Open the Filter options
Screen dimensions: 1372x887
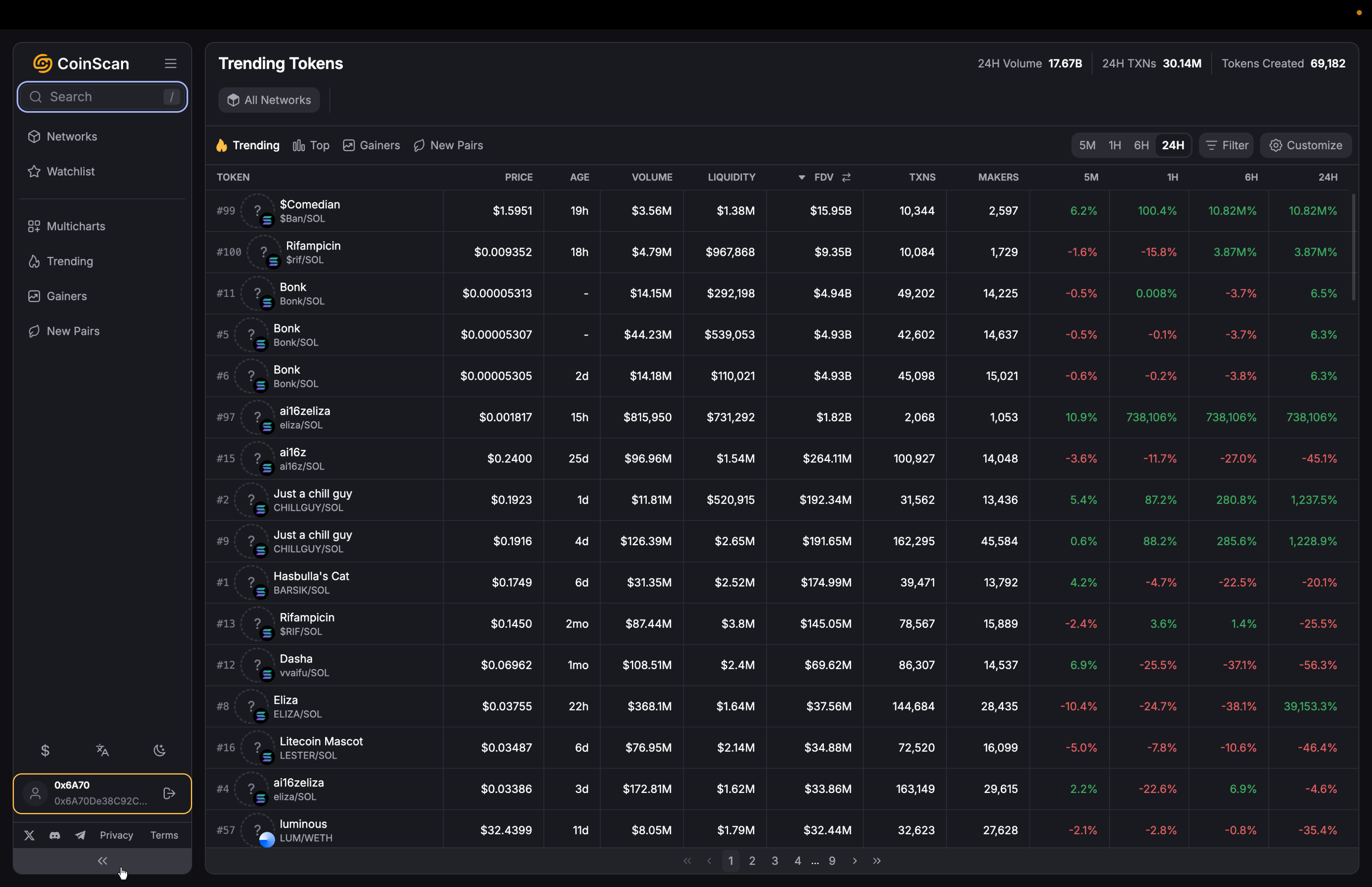(1227, 145)
